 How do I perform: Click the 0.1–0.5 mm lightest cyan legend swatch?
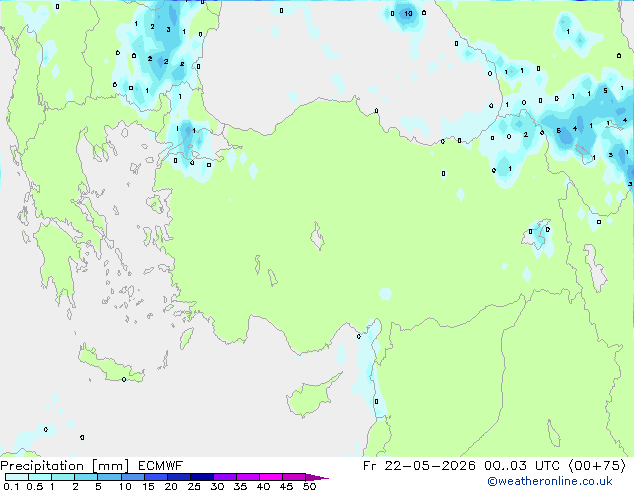click(x=17, y=477)
